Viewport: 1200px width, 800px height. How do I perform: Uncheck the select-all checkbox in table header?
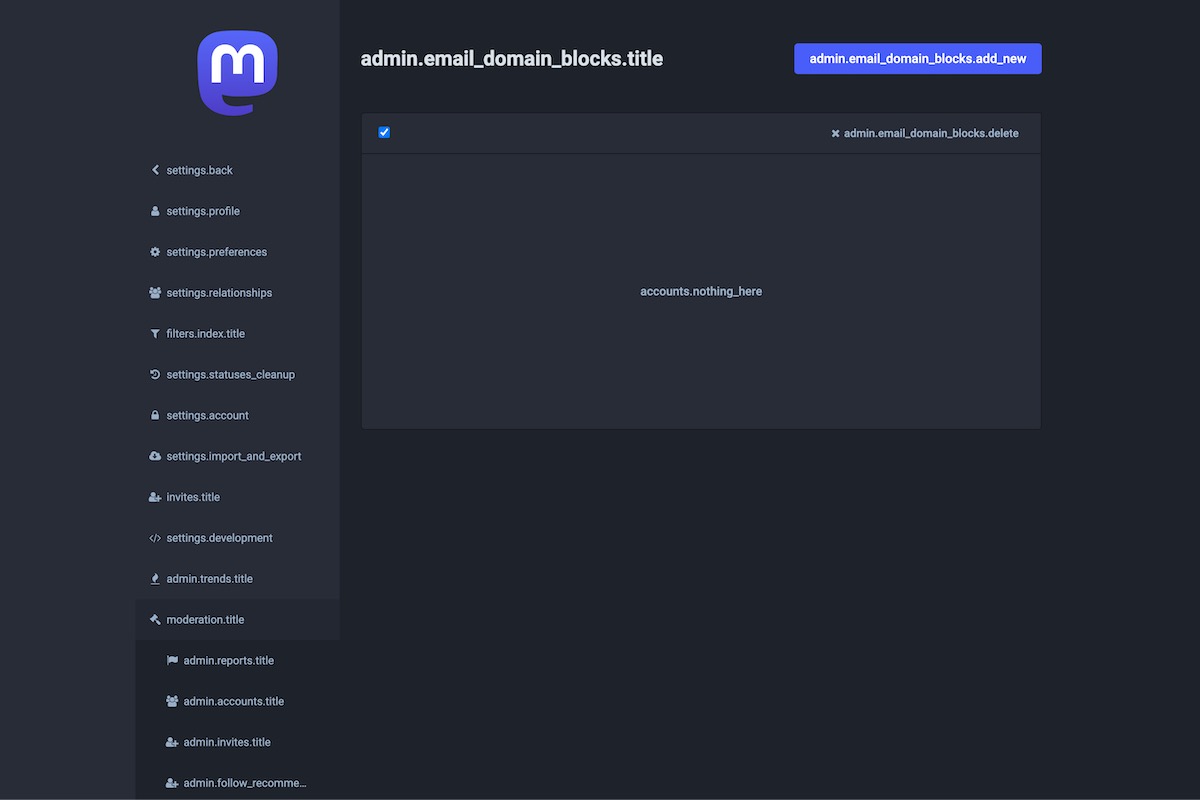click(384, 133)
